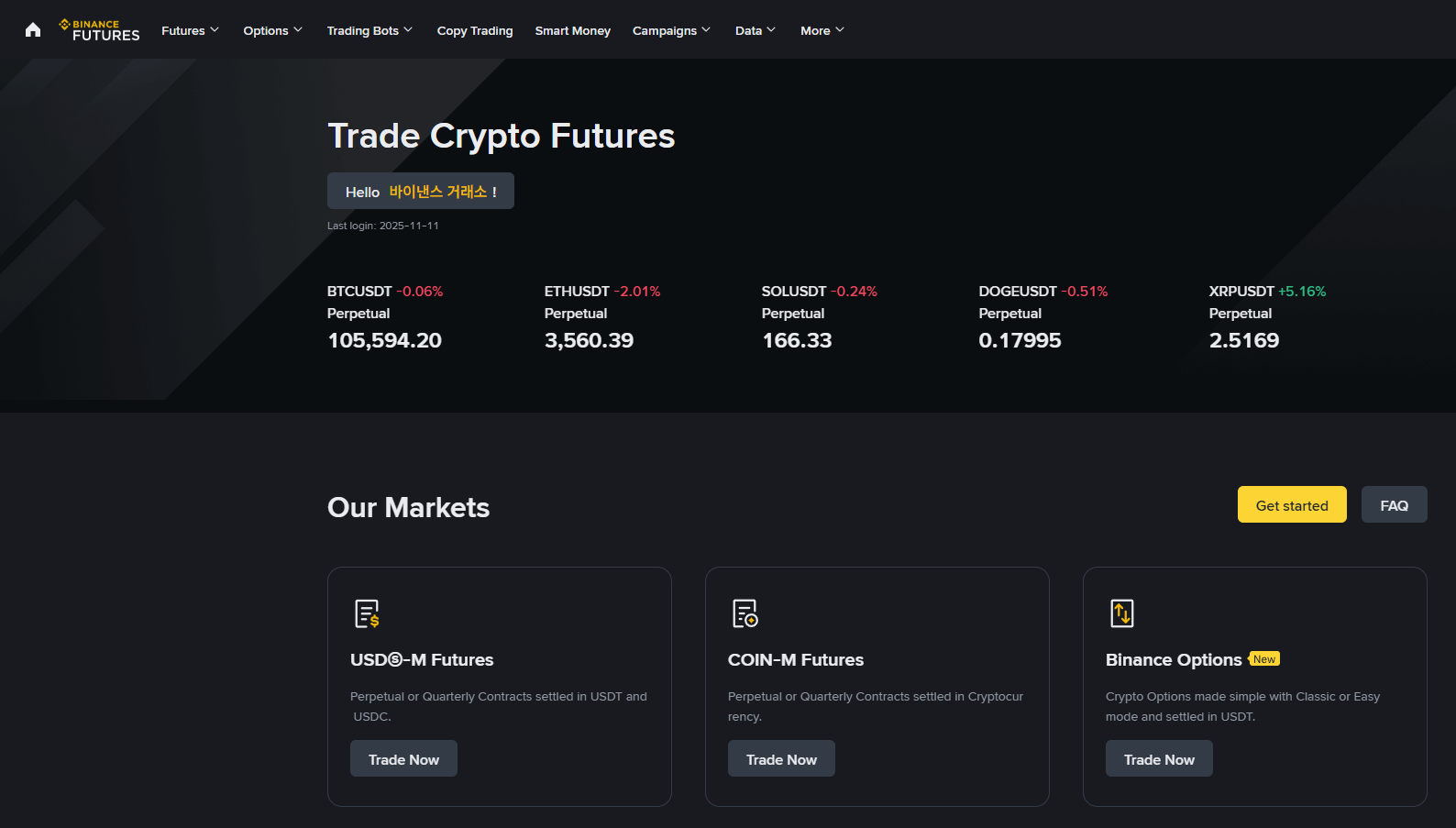Click the Binance Futures logo
The image size is (1456, 828).
coord(100,30)
